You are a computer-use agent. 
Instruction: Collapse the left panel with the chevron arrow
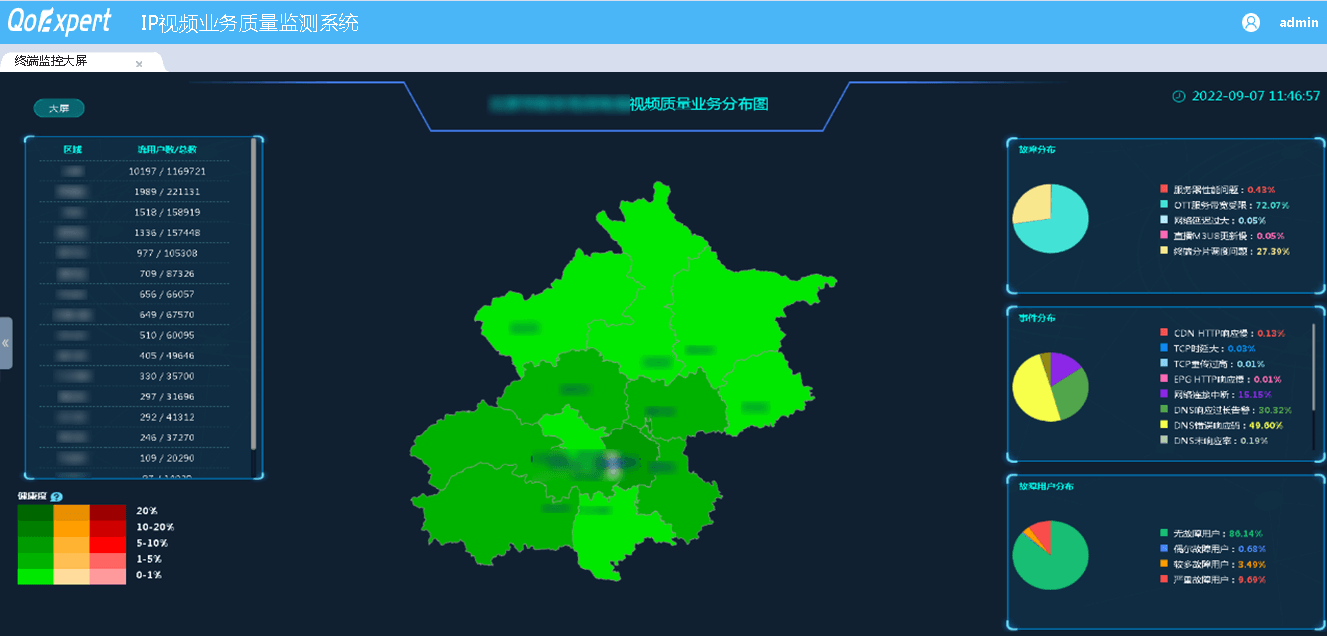click(x=6, y=341)
